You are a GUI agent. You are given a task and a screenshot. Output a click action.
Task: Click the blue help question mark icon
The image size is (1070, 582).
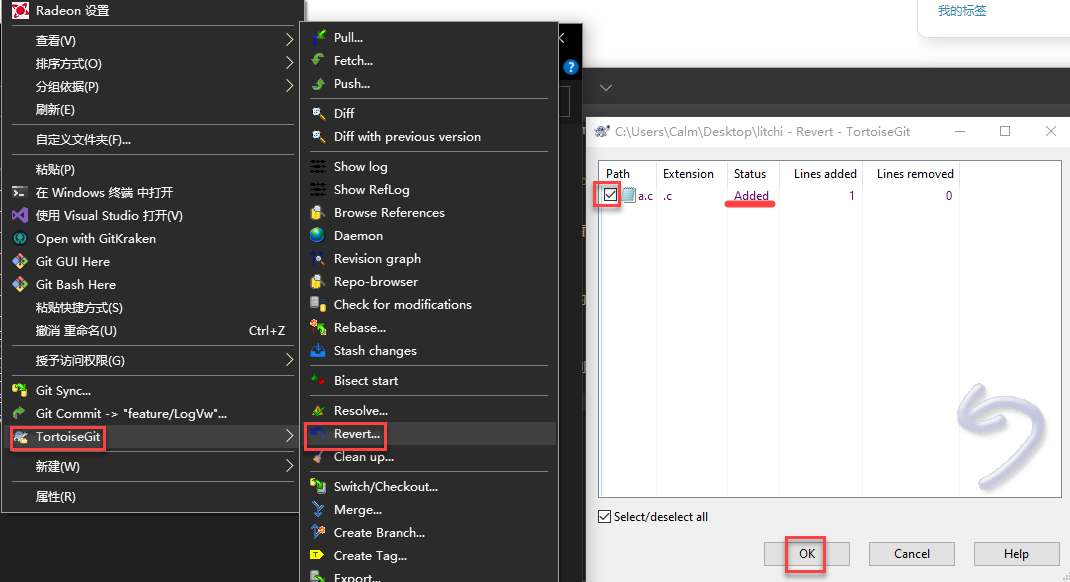571,67
